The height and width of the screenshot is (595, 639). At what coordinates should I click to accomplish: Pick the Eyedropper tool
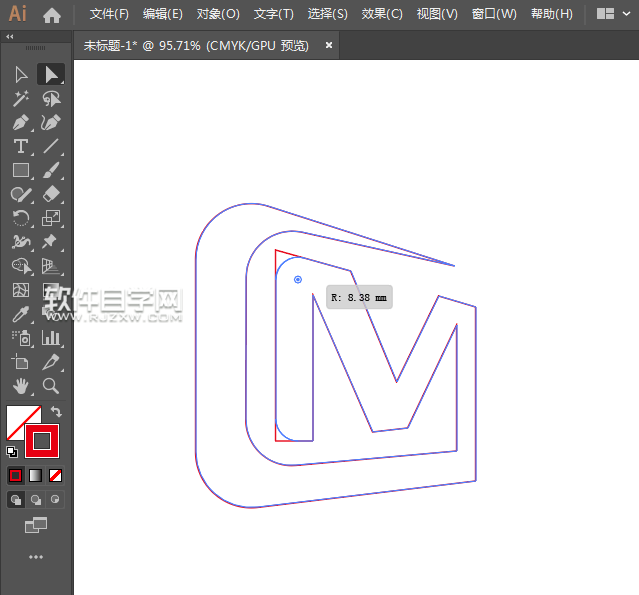(x=20, y=314)
